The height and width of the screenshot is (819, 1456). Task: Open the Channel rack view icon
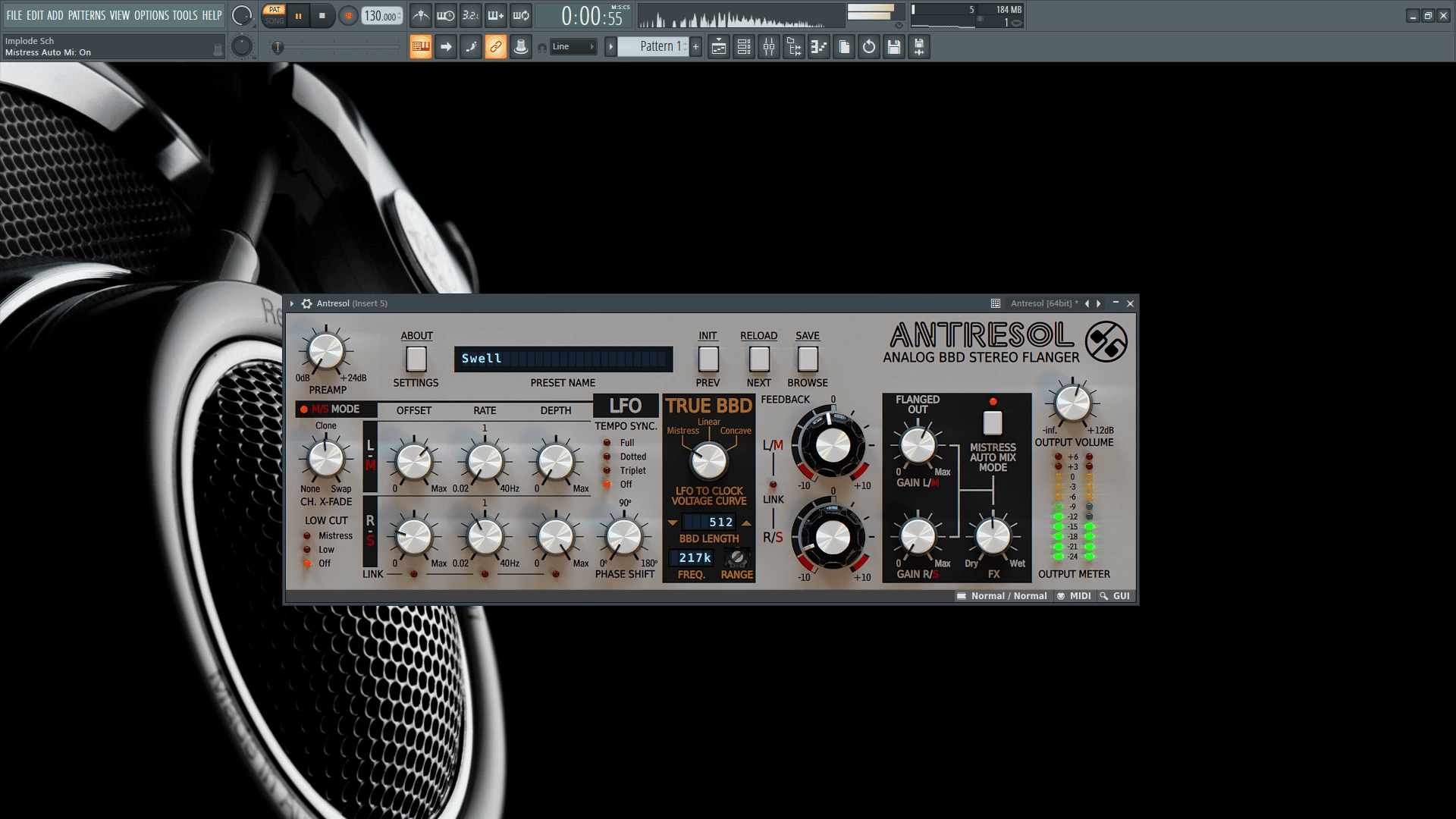[x=744, y=47]
